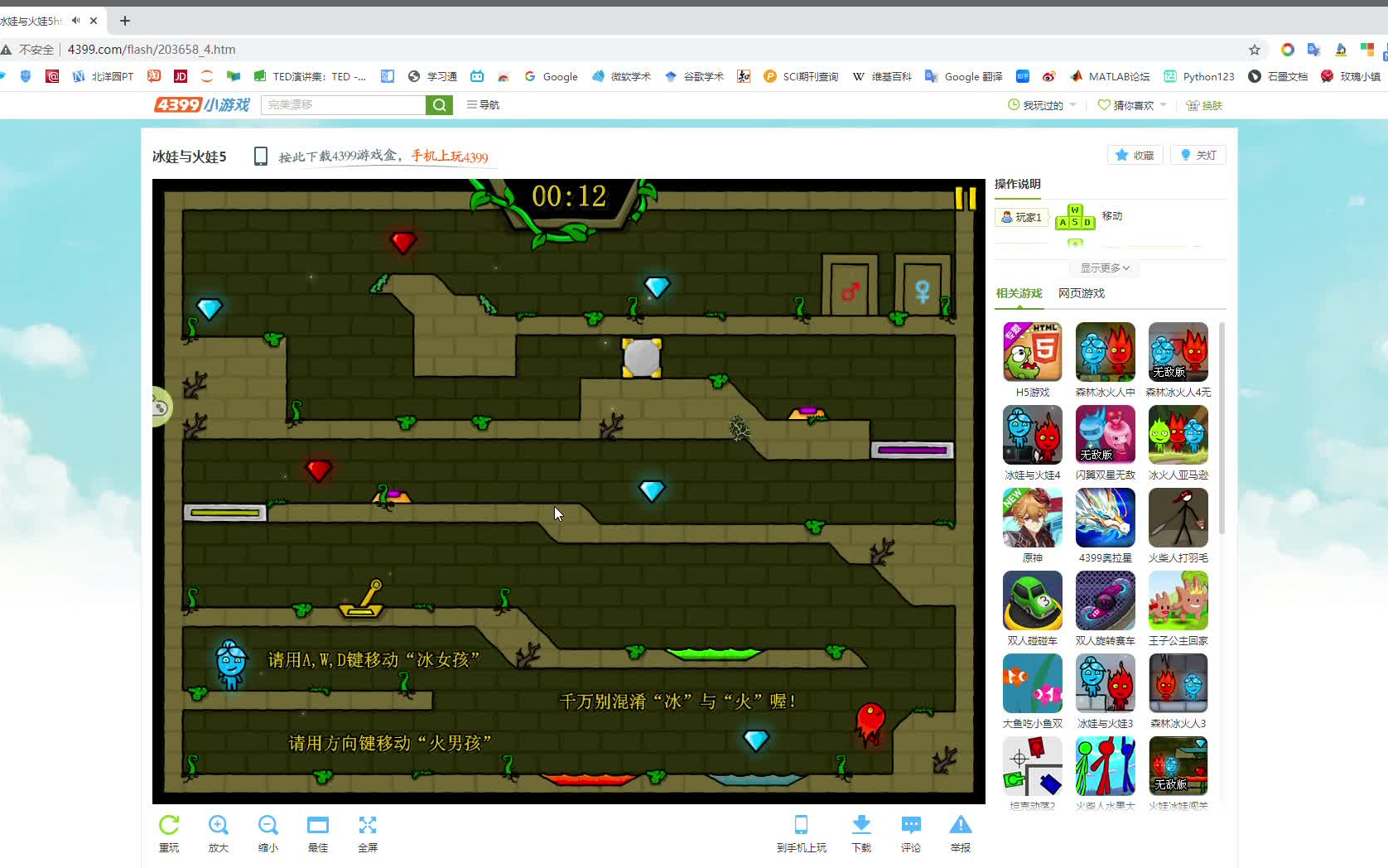Expand the 显示更多 controls section
The height and width of the screenshot is (868, 1388).
[x=1105, y=268]
